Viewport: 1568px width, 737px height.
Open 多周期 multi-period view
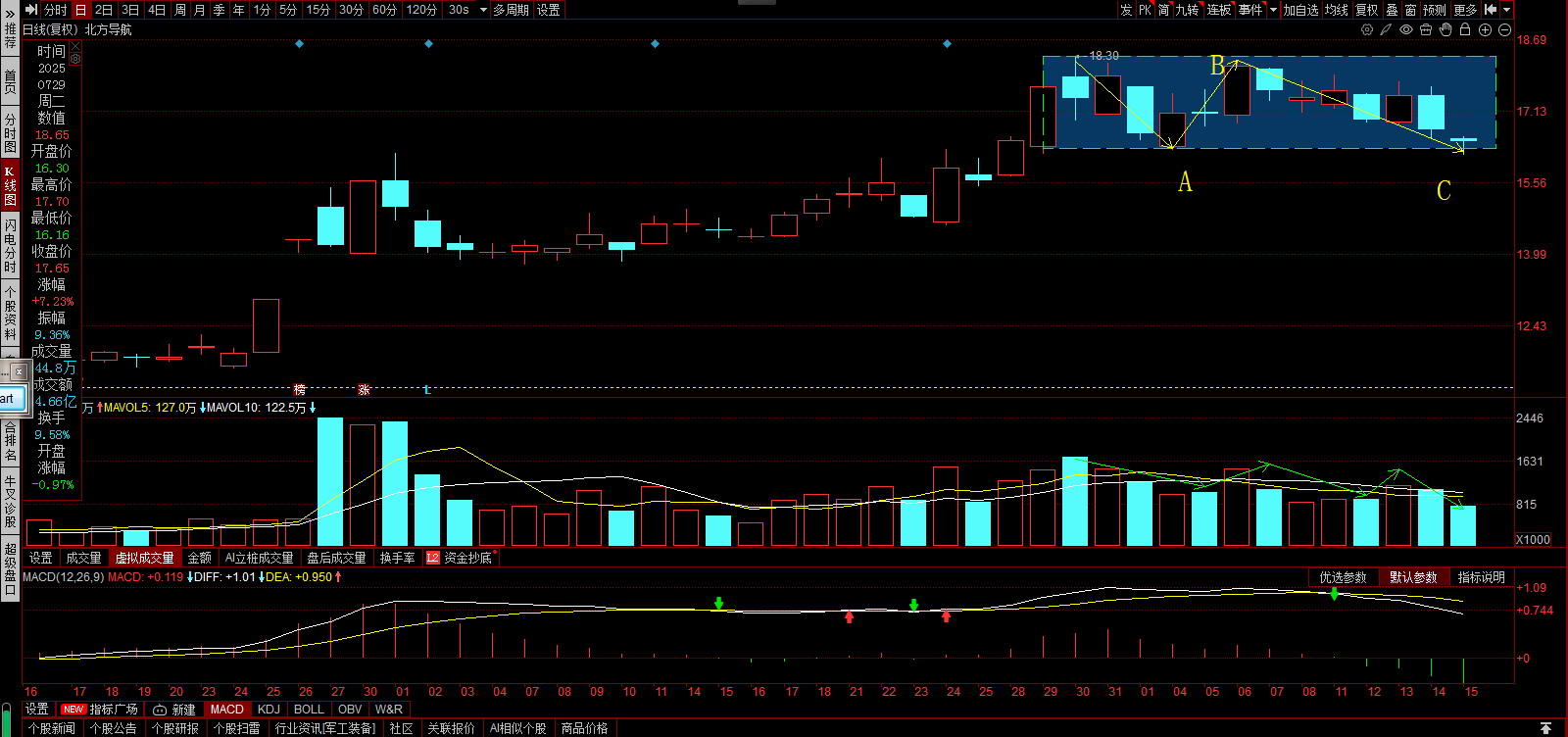(x=511, y=10)
